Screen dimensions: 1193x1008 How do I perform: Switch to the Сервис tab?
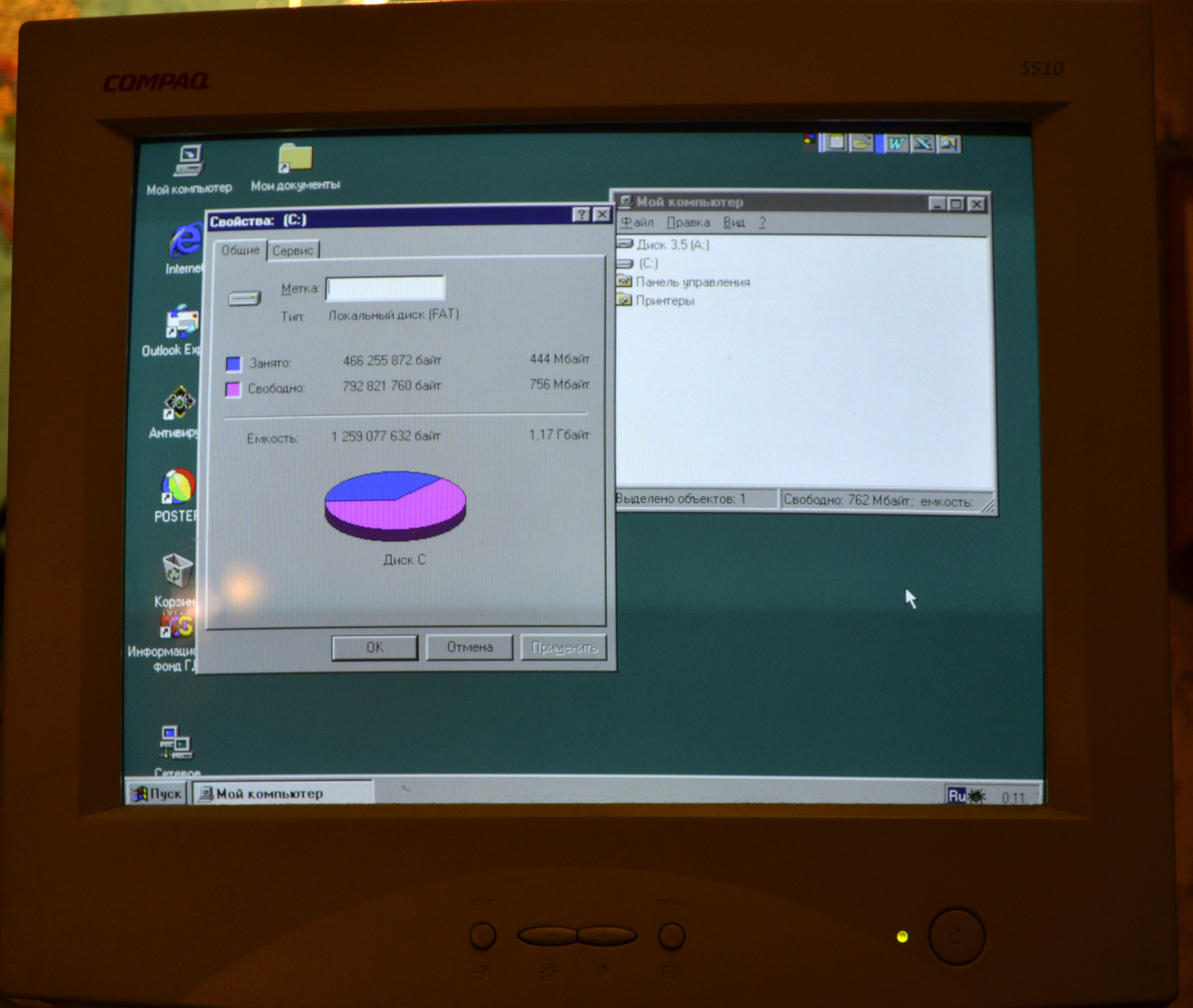pyautogui.click(x=292, y=250)
